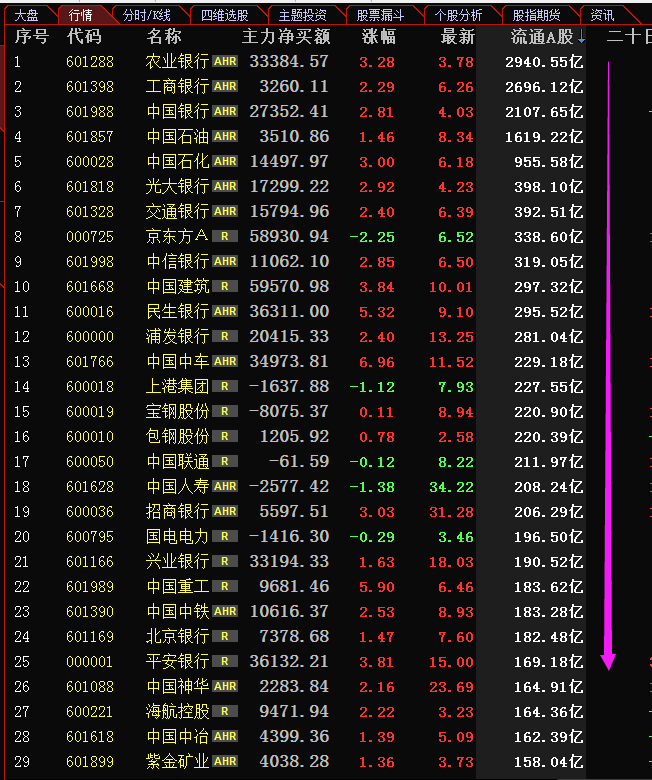Click the 名称 column header
Screen dimensions: 652x780
click(164, 37)
